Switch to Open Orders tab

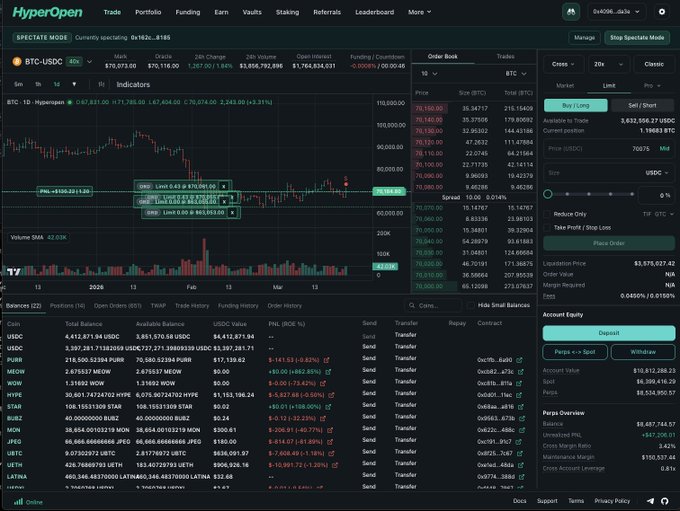[x=118, y=306]
